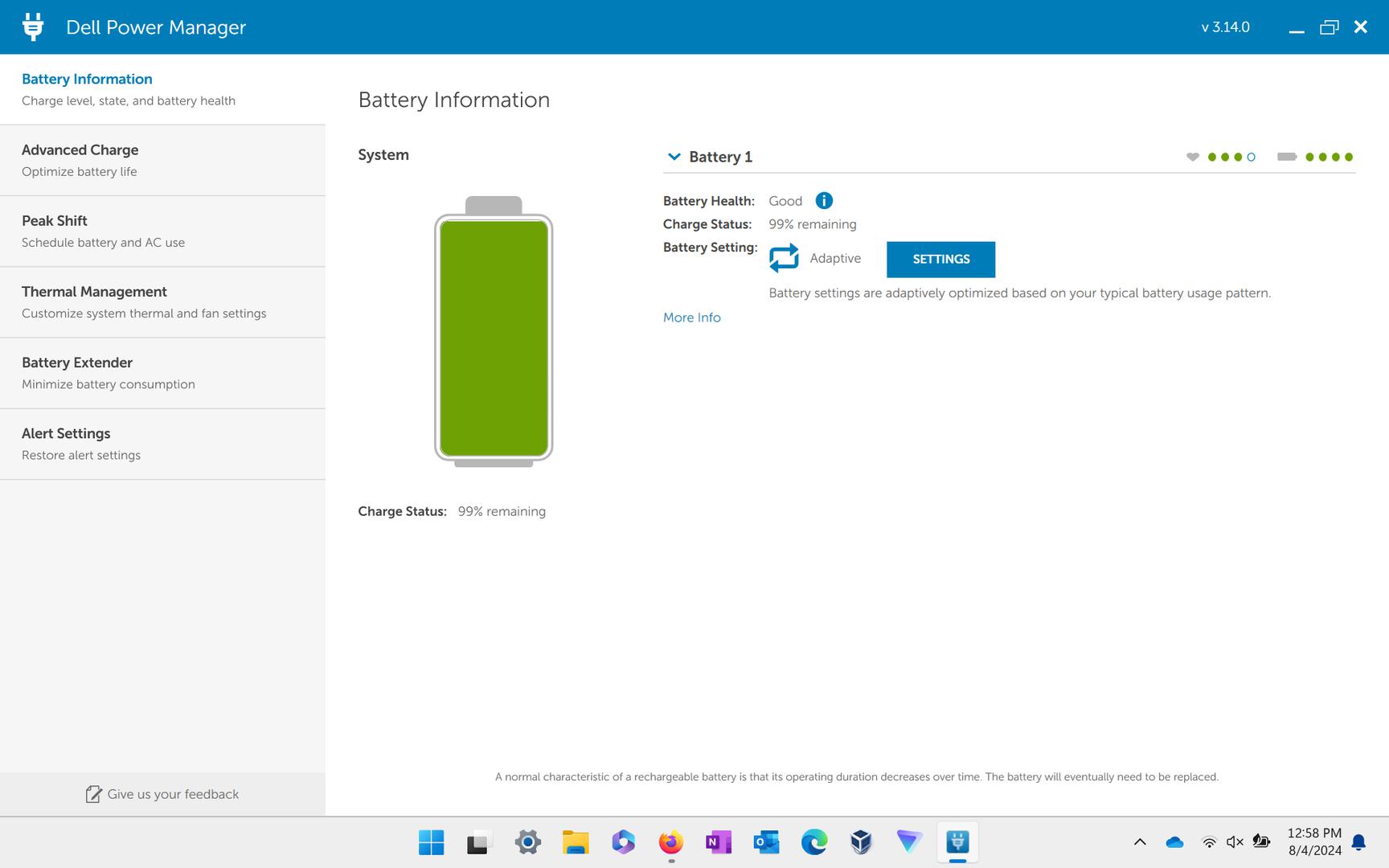The image size is (1389, 868).
Task: Click the heart-shaped battery health indicator
Action: click(x=1192, y=158)
